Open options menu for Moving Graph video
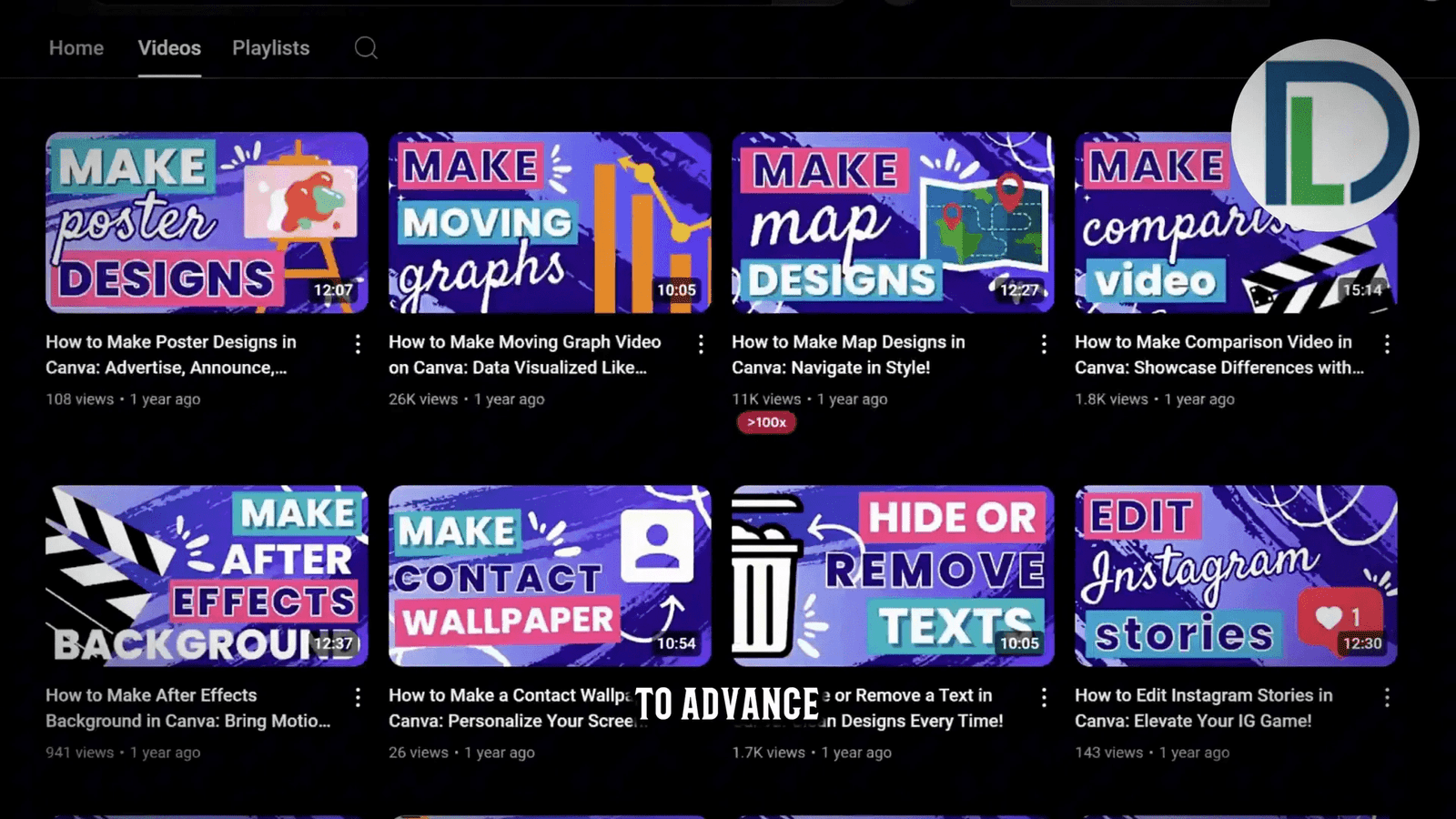Image resolution: width=1456 pixels, height=819 pixels. (x=701, y=344)
